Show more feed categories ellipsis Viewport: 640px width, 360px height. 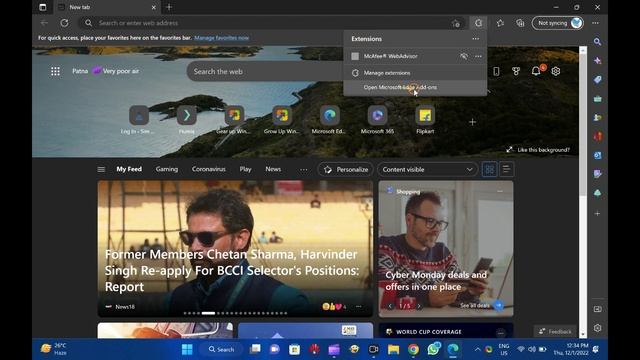(304, 169)
